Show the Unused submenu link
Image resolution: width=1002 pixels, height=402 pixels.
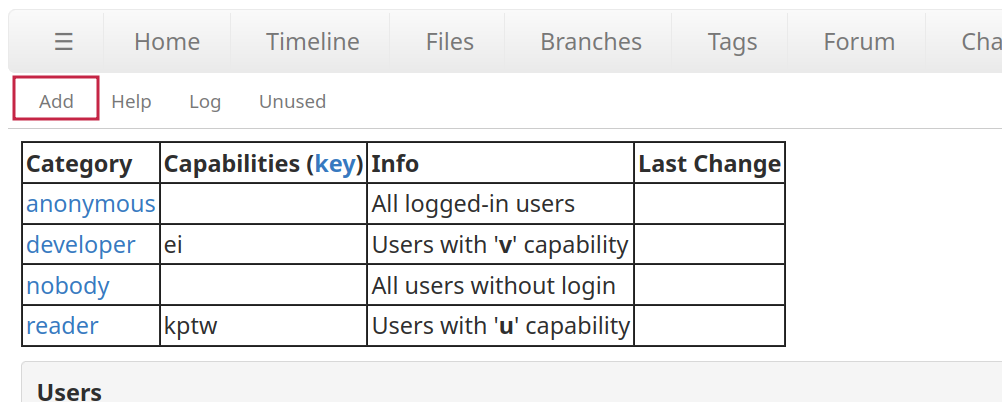292,101
